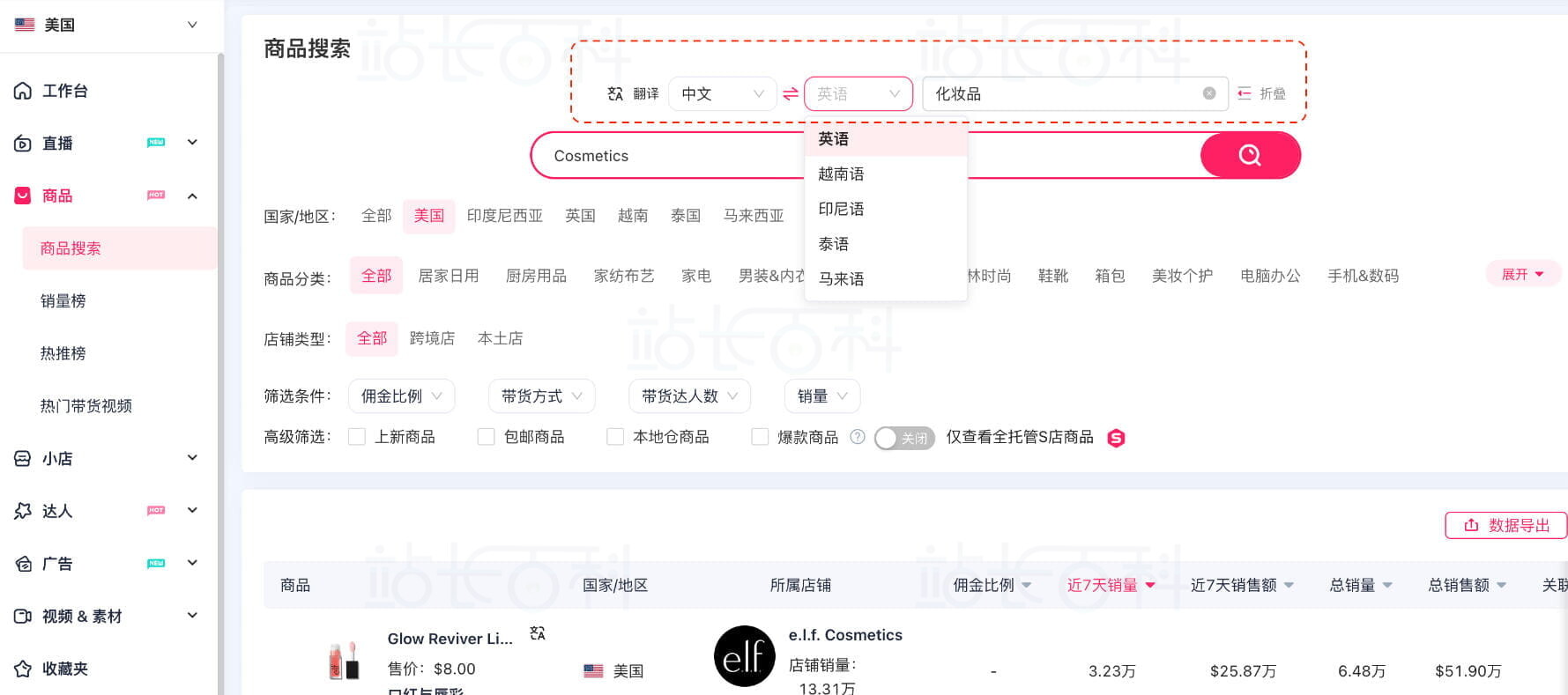
Task: Select 马来语 in the language list
Action: pyautogui.click(x=886, y=279)
